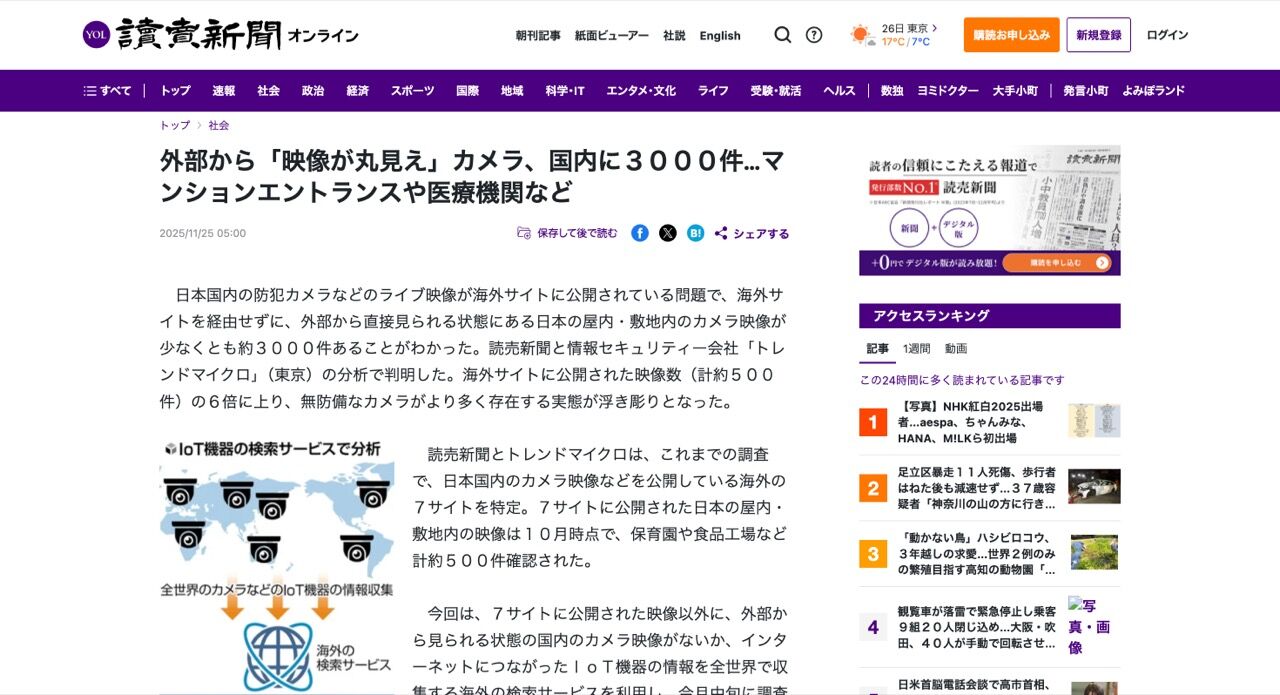Open the ライフ section

tap(713, 91)
